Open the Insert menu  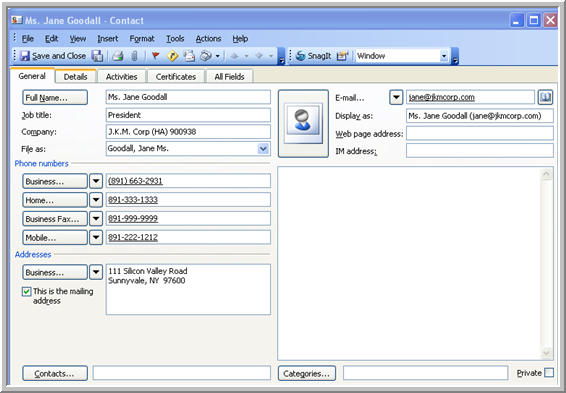click(108, 39)
